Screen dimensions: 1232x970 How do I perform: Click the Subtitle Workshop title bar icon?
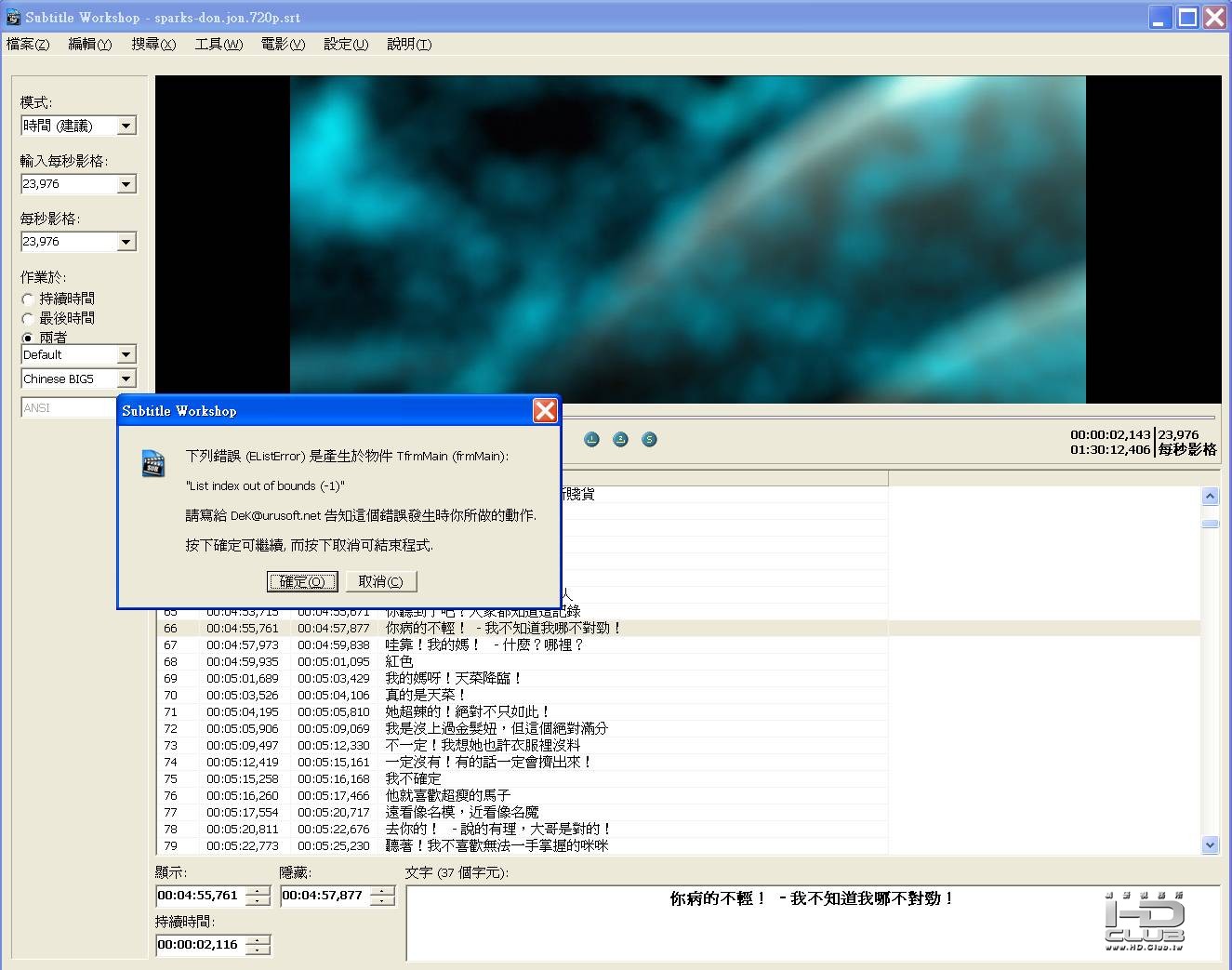tap(13, 17)
